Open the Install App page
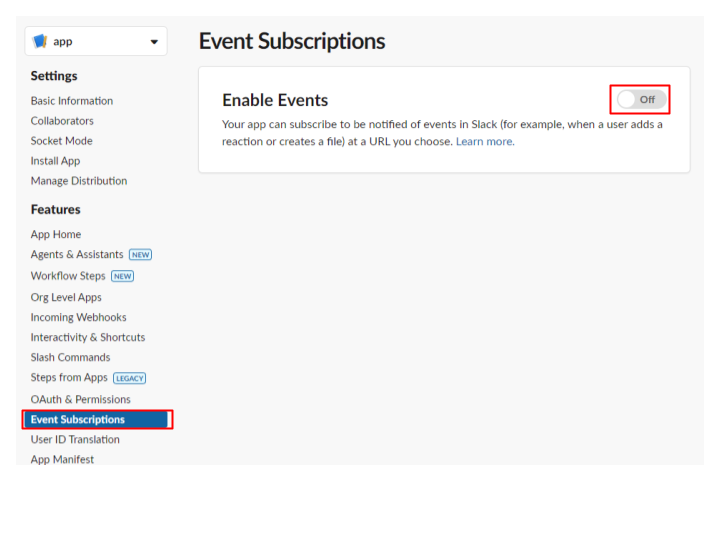 [x=55, y=161]
